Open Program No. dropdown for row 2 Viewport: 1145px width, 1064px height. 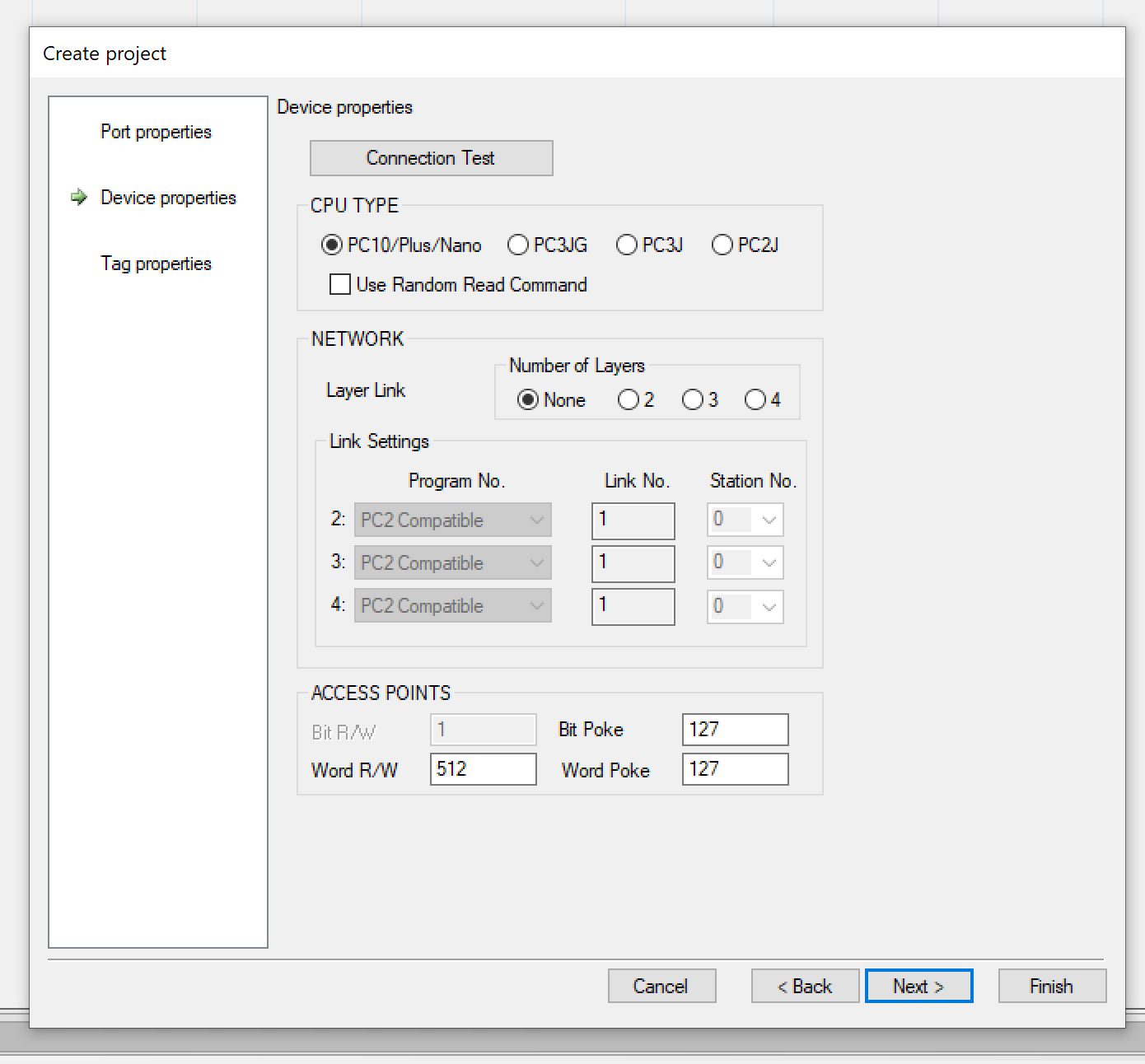[x=452, y=520]
